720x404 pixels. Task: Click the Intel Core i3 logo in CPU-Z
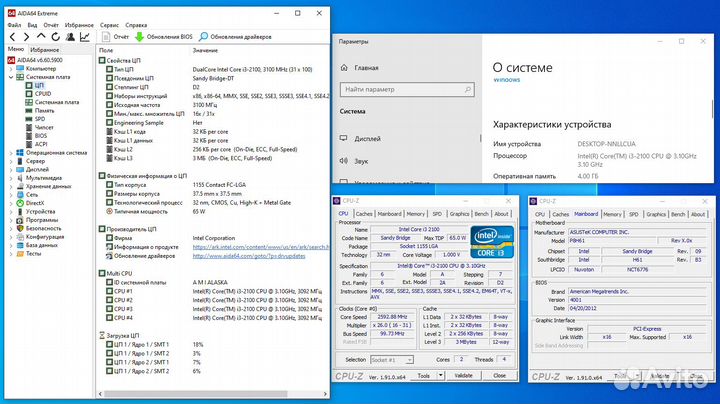point(492,241)
